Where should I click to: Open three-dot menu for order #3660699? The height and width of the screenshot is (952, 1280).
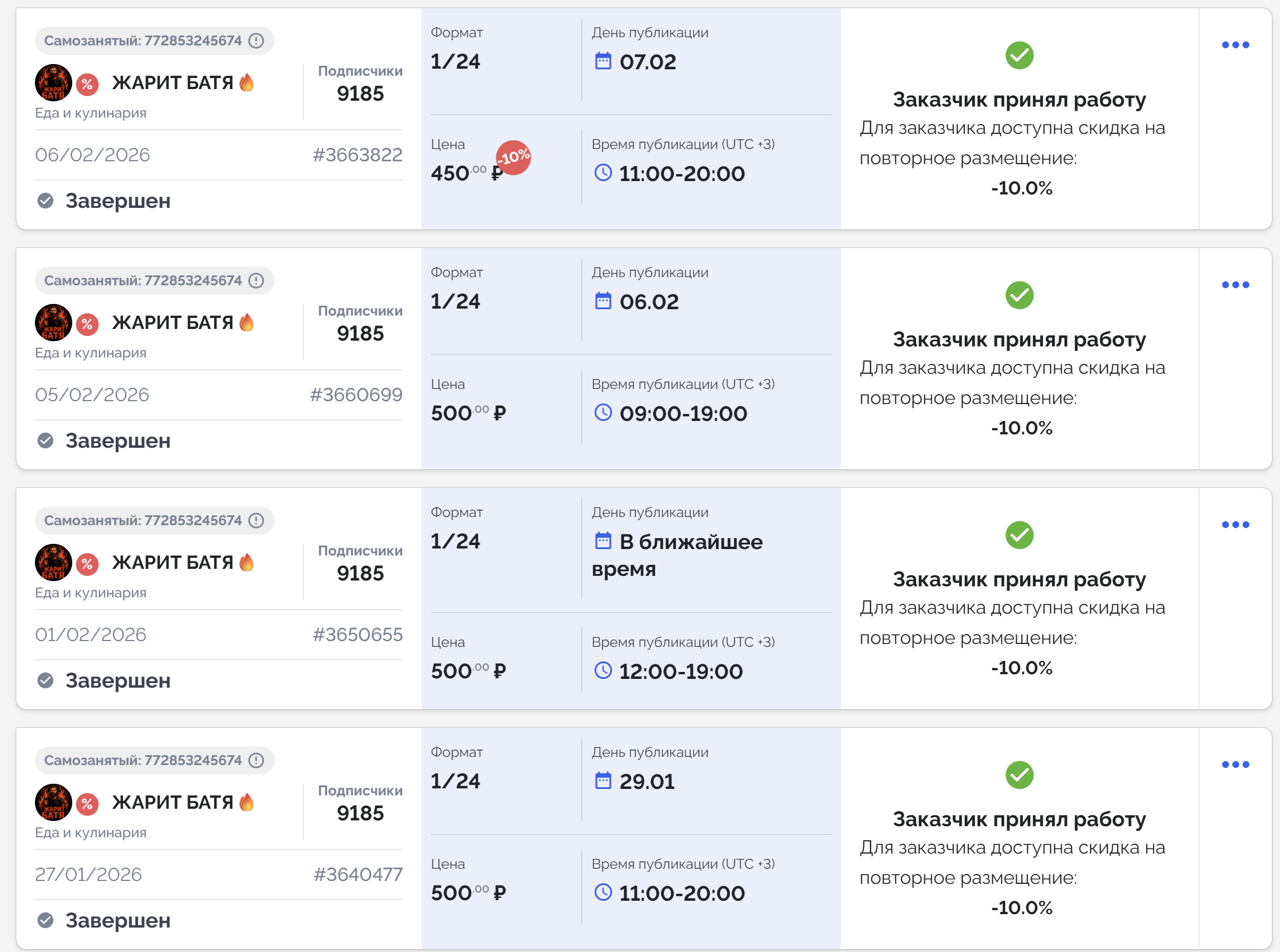(x=1235, y=285)
